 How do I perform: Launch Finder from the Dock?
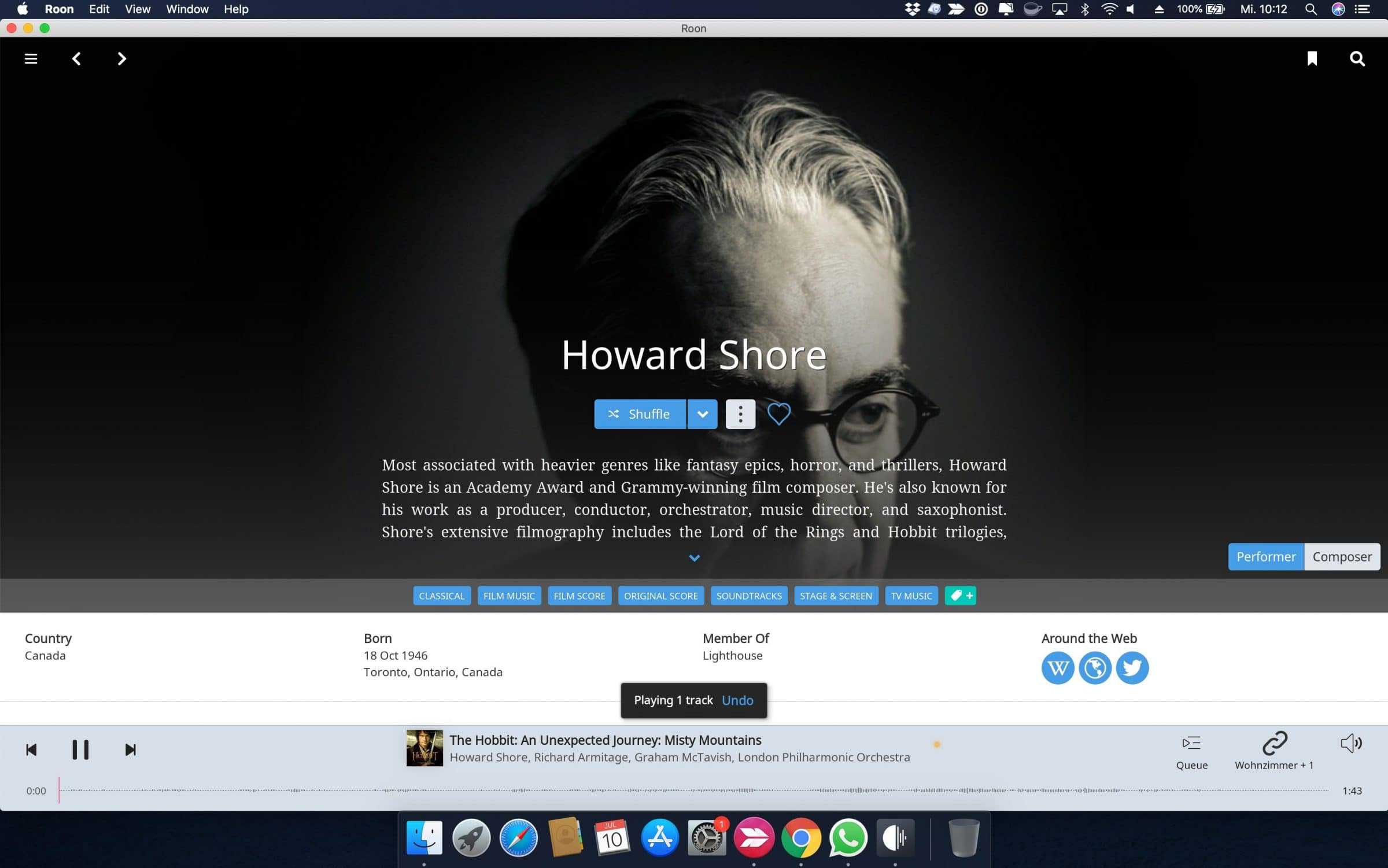click(x=424, y=837)
